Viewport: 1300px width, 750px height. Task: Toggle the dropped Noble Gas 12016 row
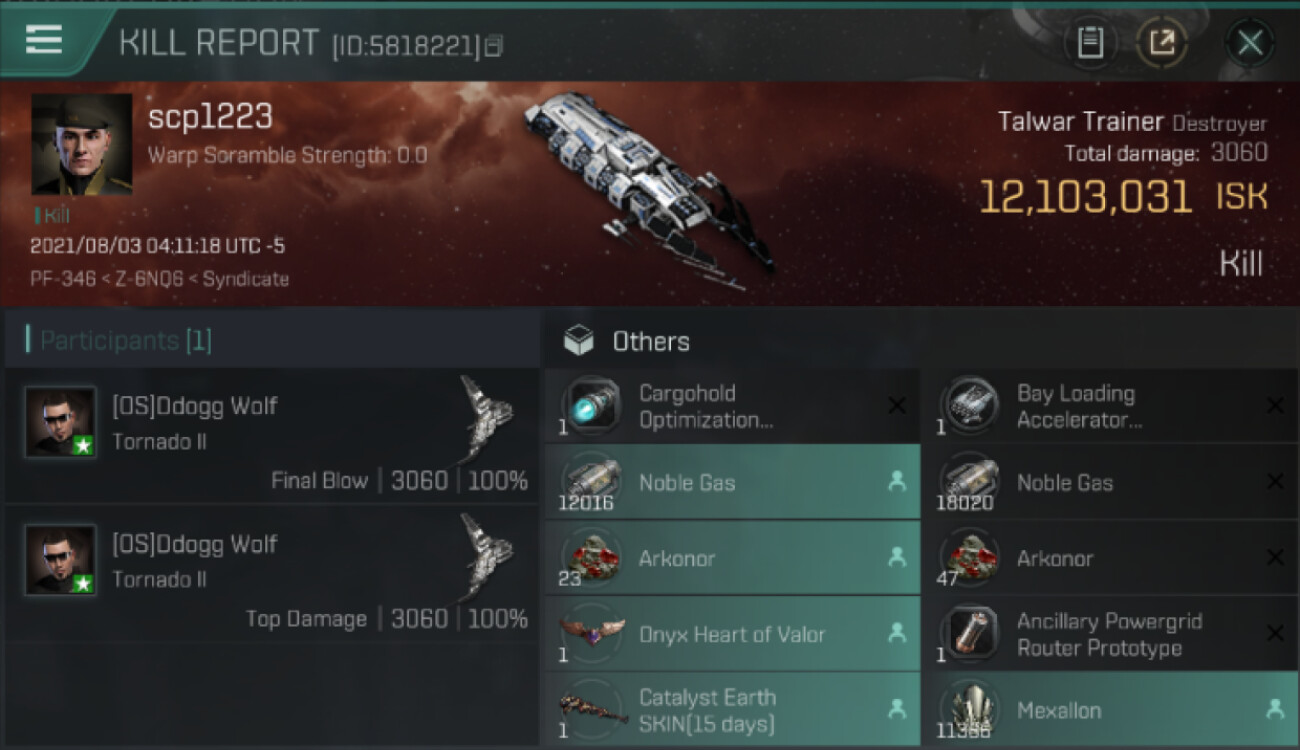732,482
